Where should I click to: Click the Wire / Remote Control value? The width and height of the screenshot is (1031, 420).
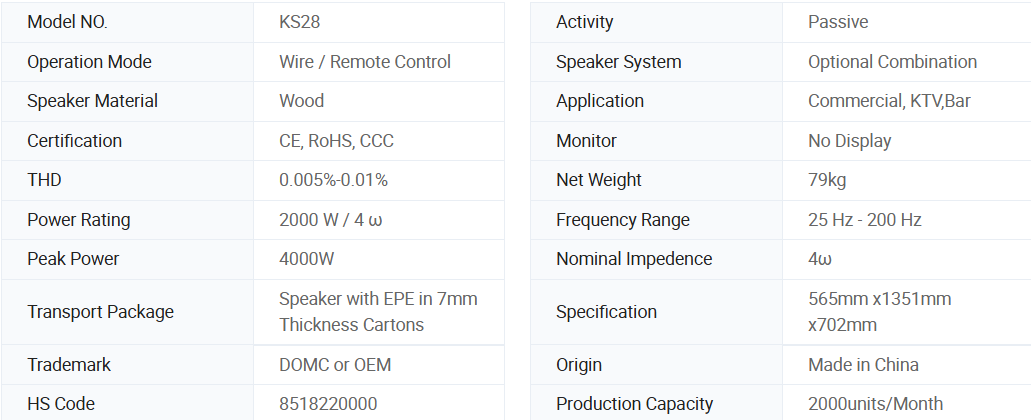tap(365, 62)
